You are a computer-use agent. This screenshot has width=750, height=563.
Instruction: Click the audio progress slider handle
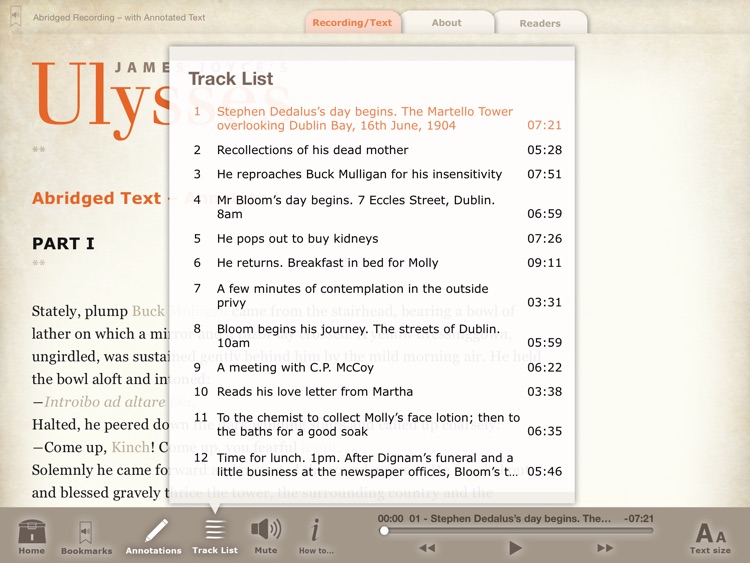pos(384,531)
